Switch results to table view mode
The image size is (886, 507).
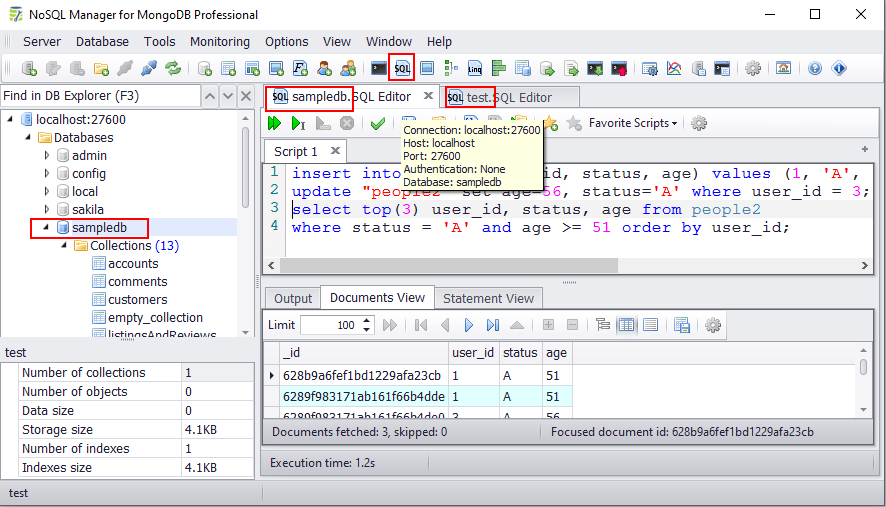pos(627,325)
